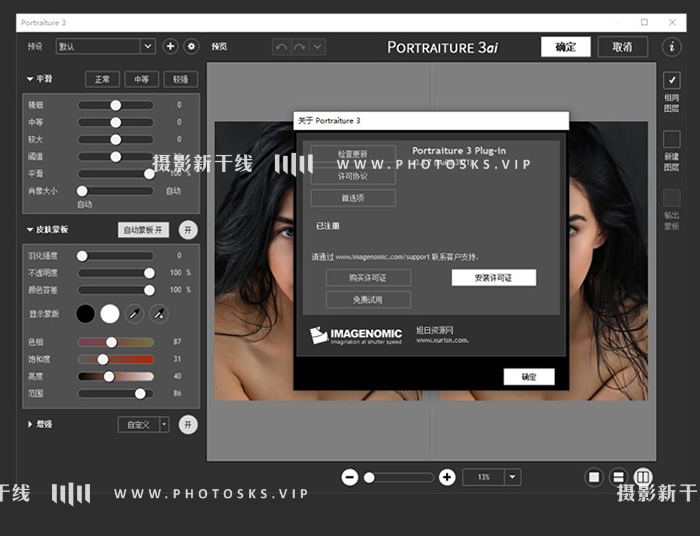This screenshot has height=536, width=700.
Task: Select the eyedropper-plus tool
Action: (x=158, y=314)
